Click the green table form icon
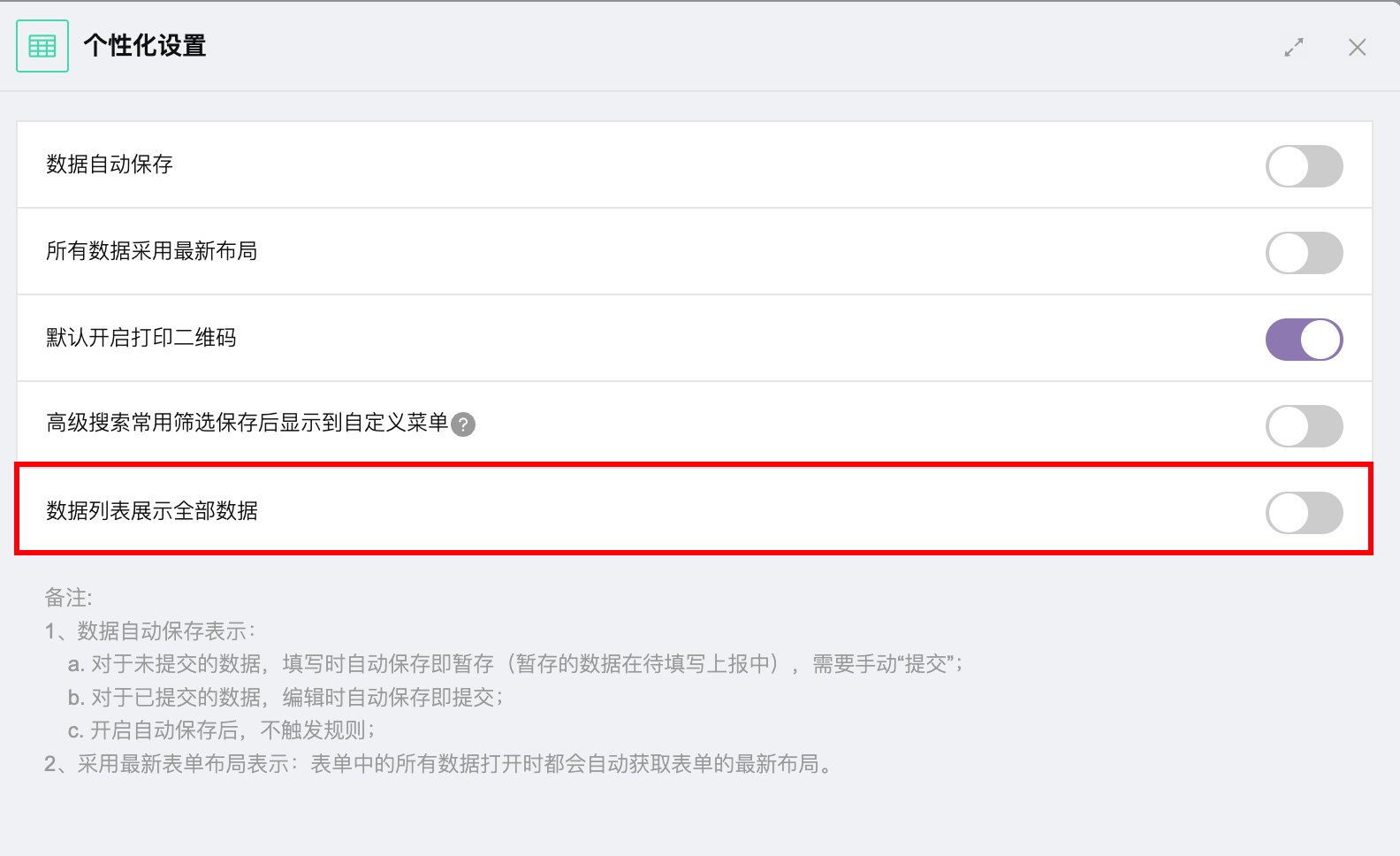This screenshot has width=1400, height=856. coord(42,46)
